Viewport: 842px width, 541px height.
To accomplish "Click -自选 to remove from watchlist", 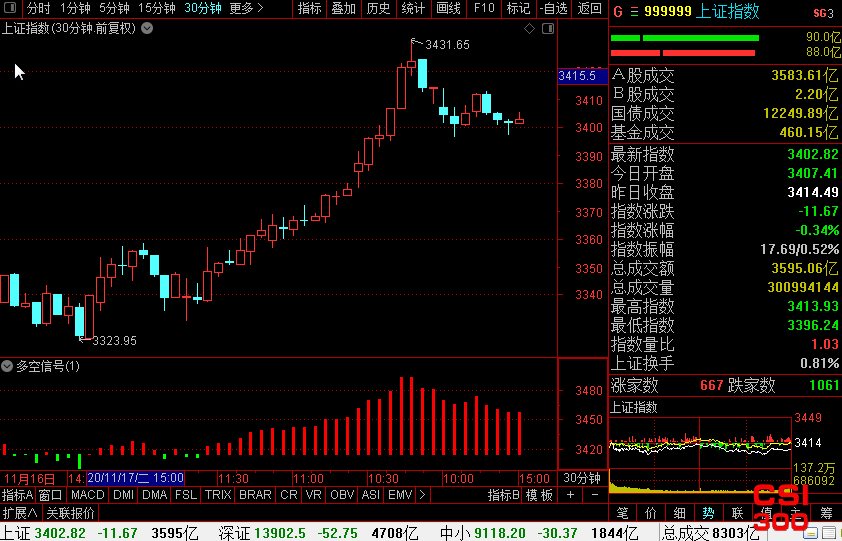I will tap(554, 8).
